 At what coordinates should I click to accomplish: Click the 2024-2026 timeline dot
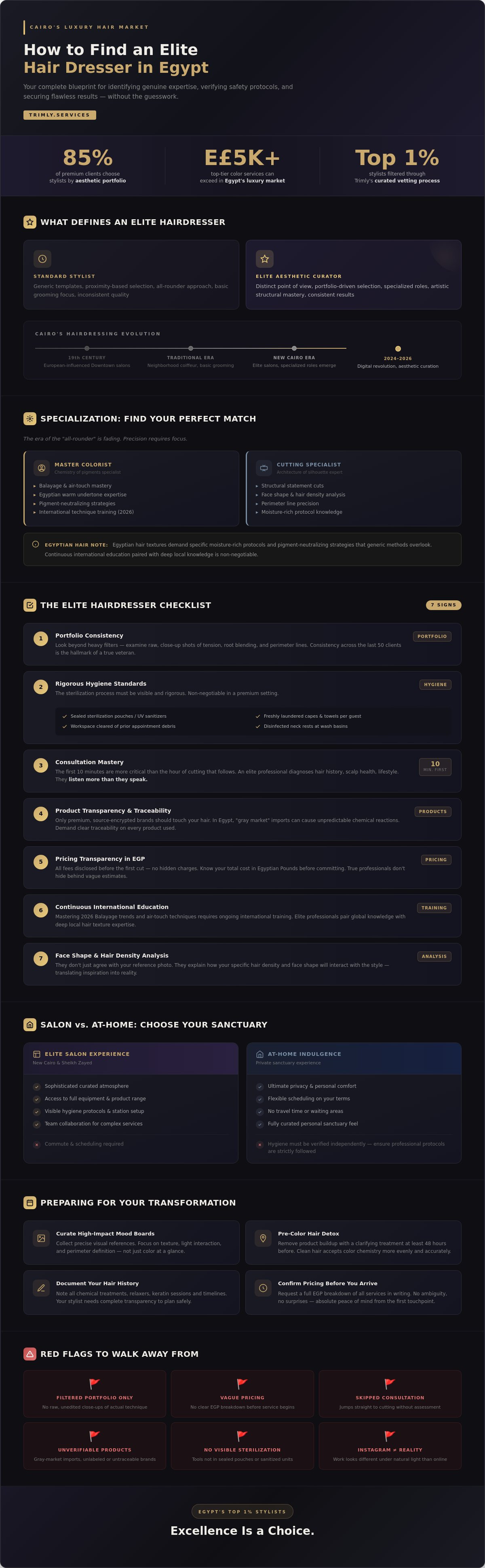(x=398, y=349)
